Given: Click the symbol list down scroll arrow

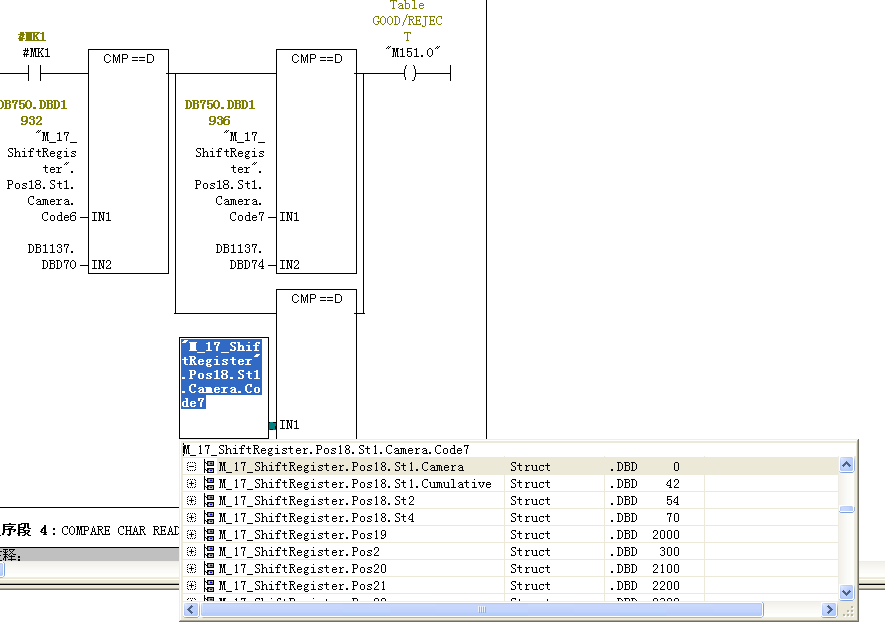Looking at the screenshot, I should click(847, 592).
